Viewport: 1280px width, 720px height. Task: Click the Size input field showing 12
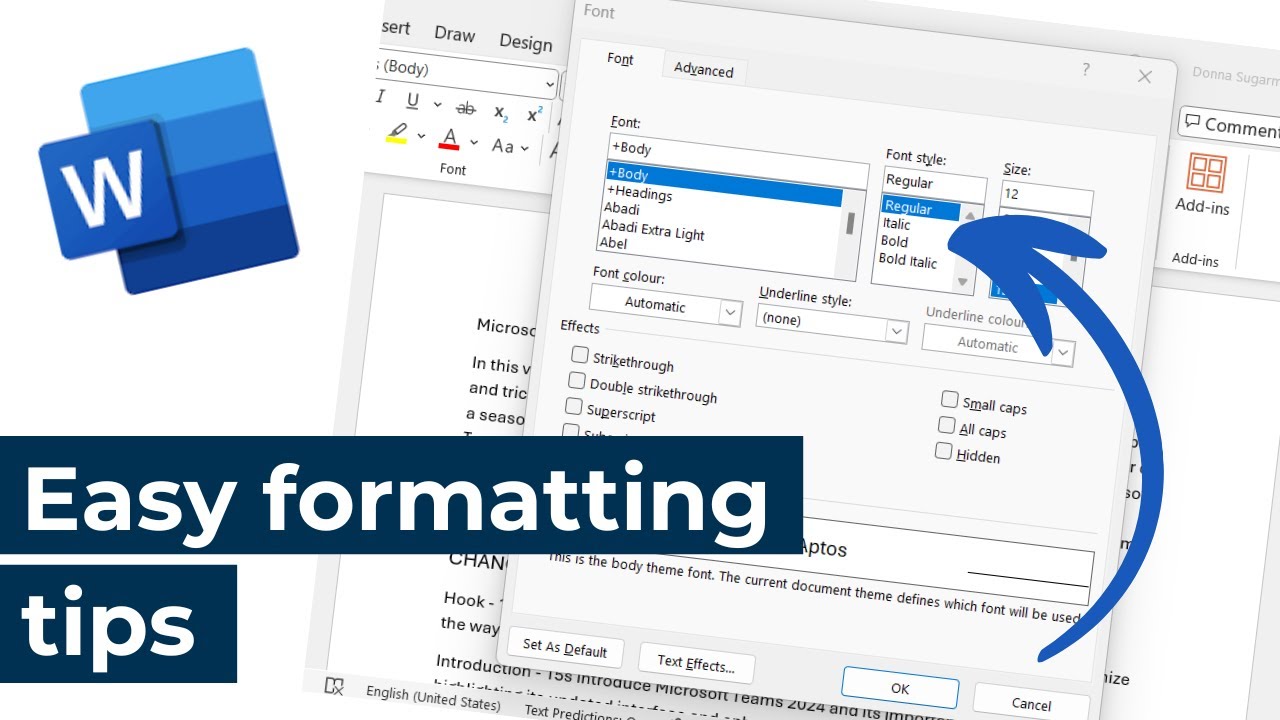tap(1046, 199)
